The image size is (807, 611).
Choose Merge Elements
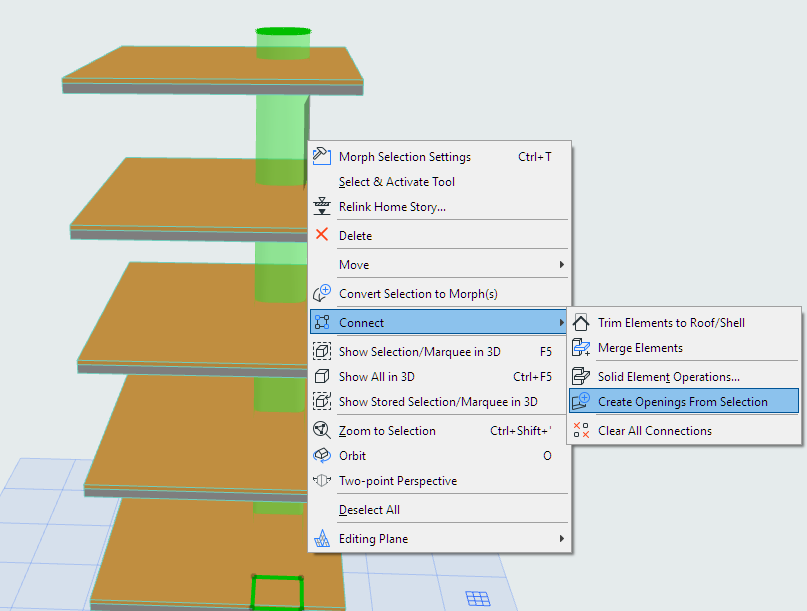click(684, 347)
